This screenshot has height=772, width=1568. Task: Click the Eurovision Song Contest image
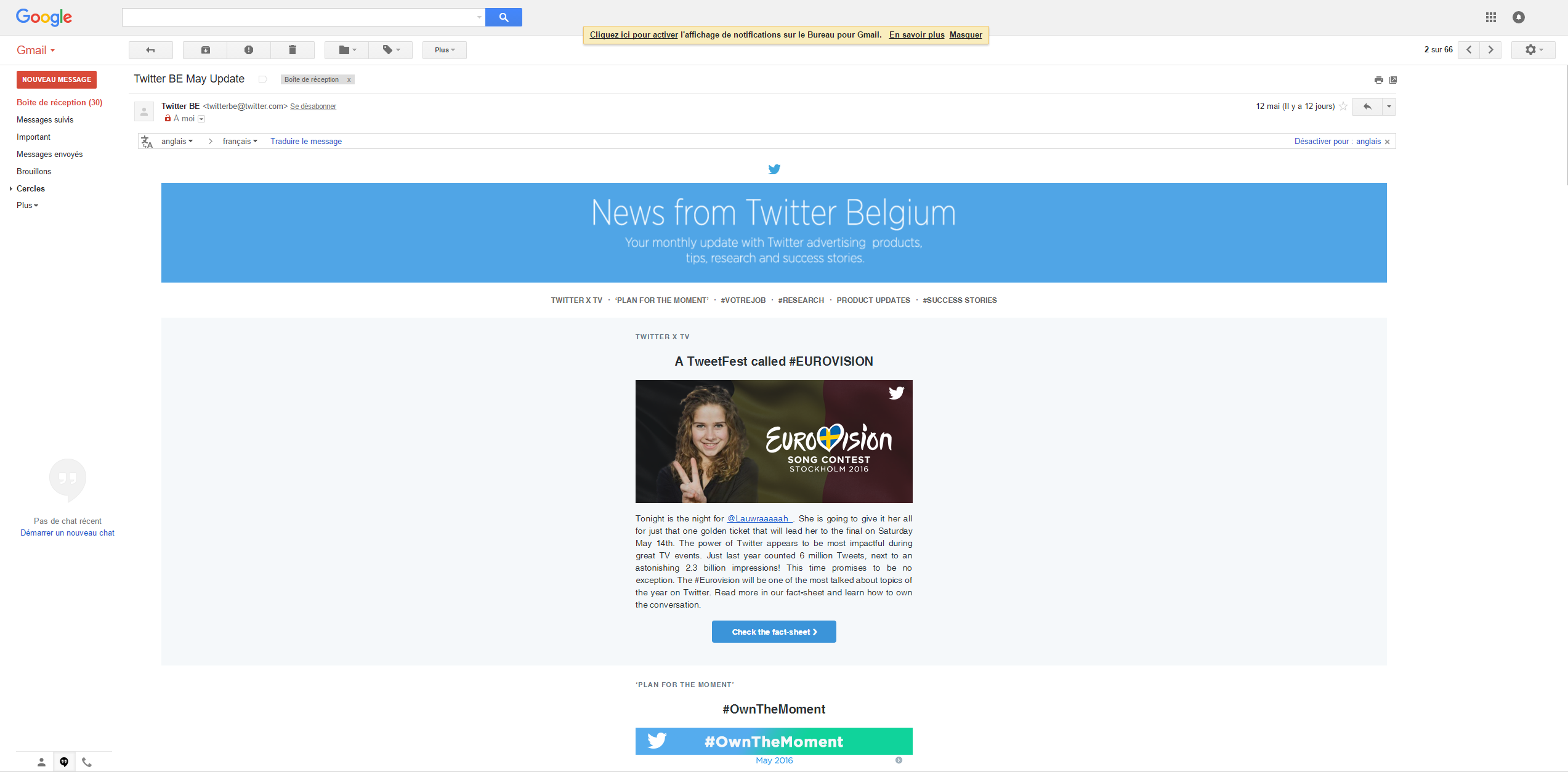point(774,441)
